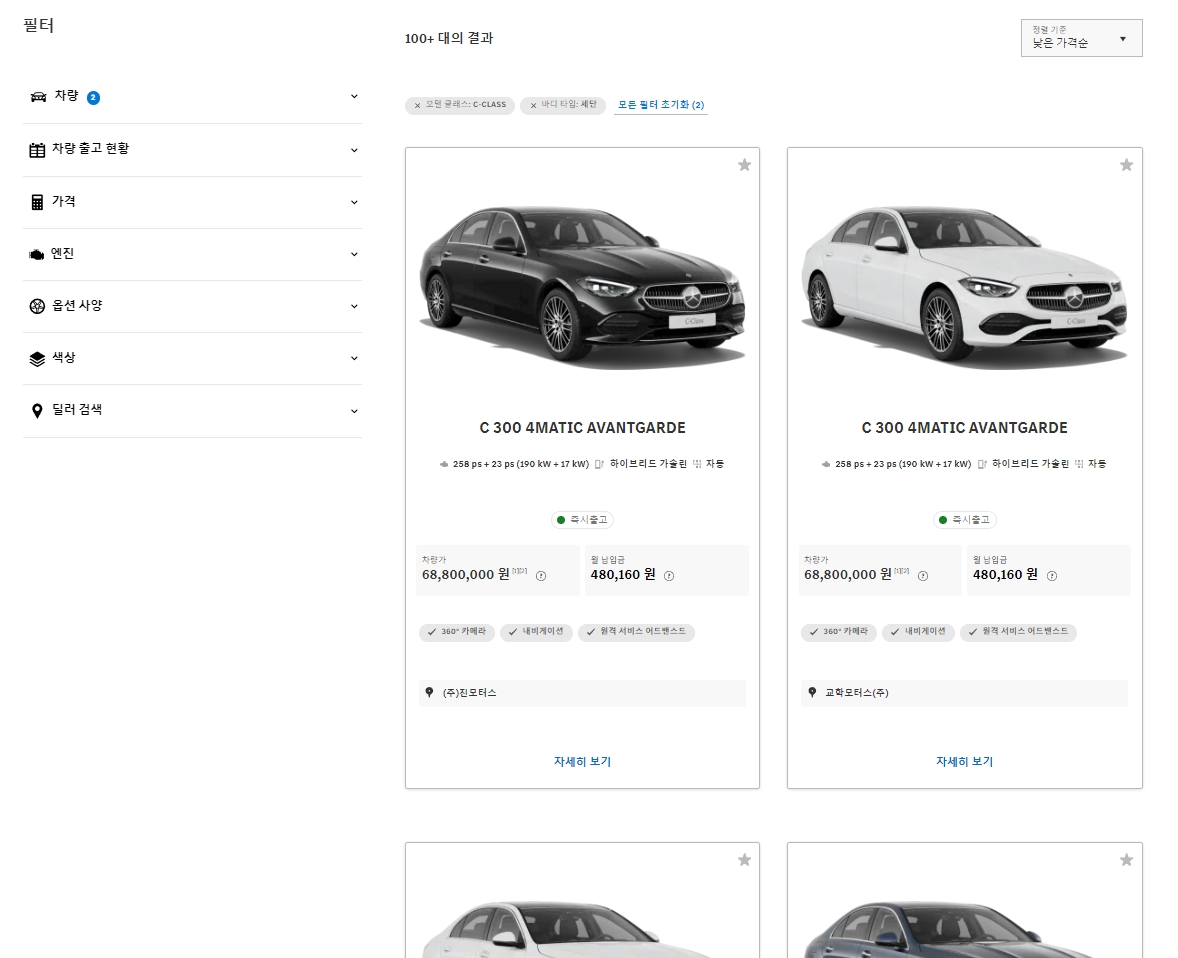Remove the 모델 클래스: C-CLASS filter chip
Screen dimensions: 1178x958
point(418,106)
